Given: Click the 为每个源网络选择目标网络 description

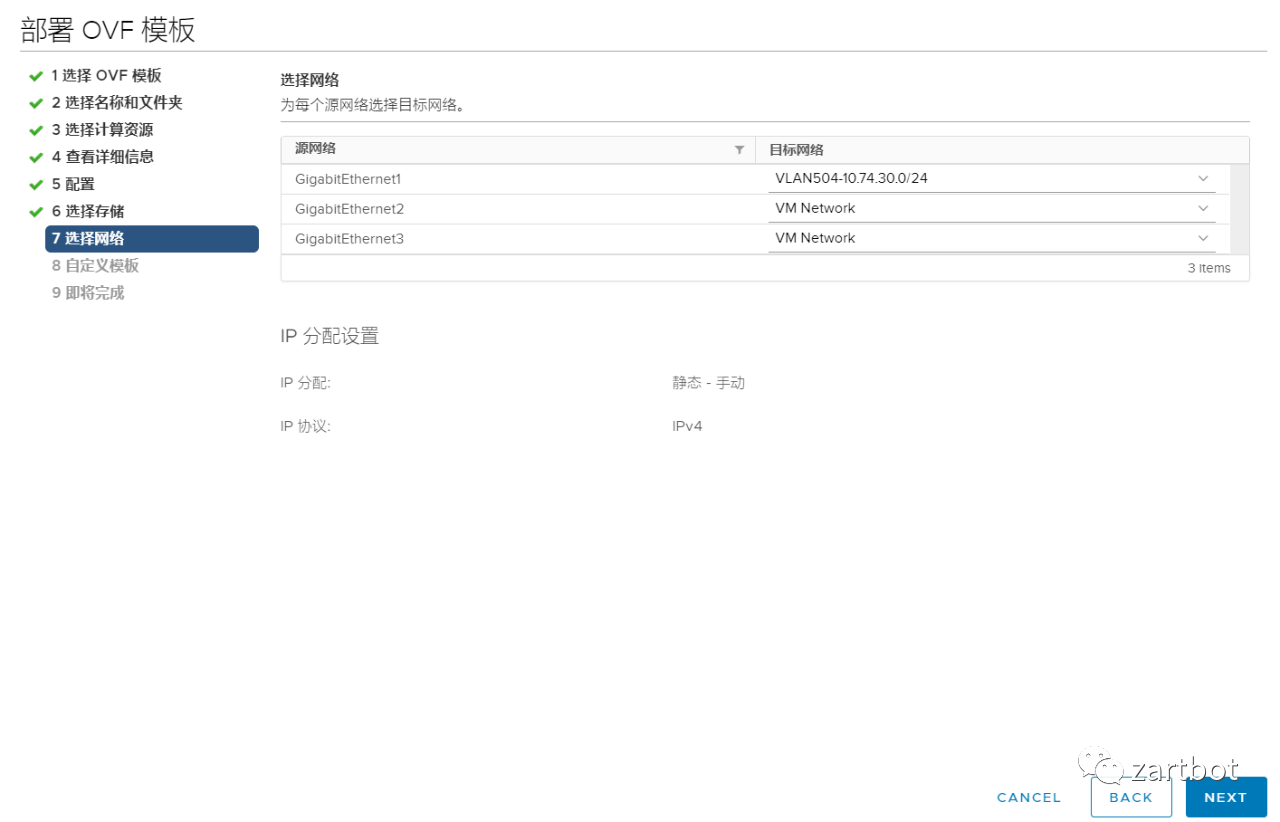Looking at the screenshot, I should [373, 104].
